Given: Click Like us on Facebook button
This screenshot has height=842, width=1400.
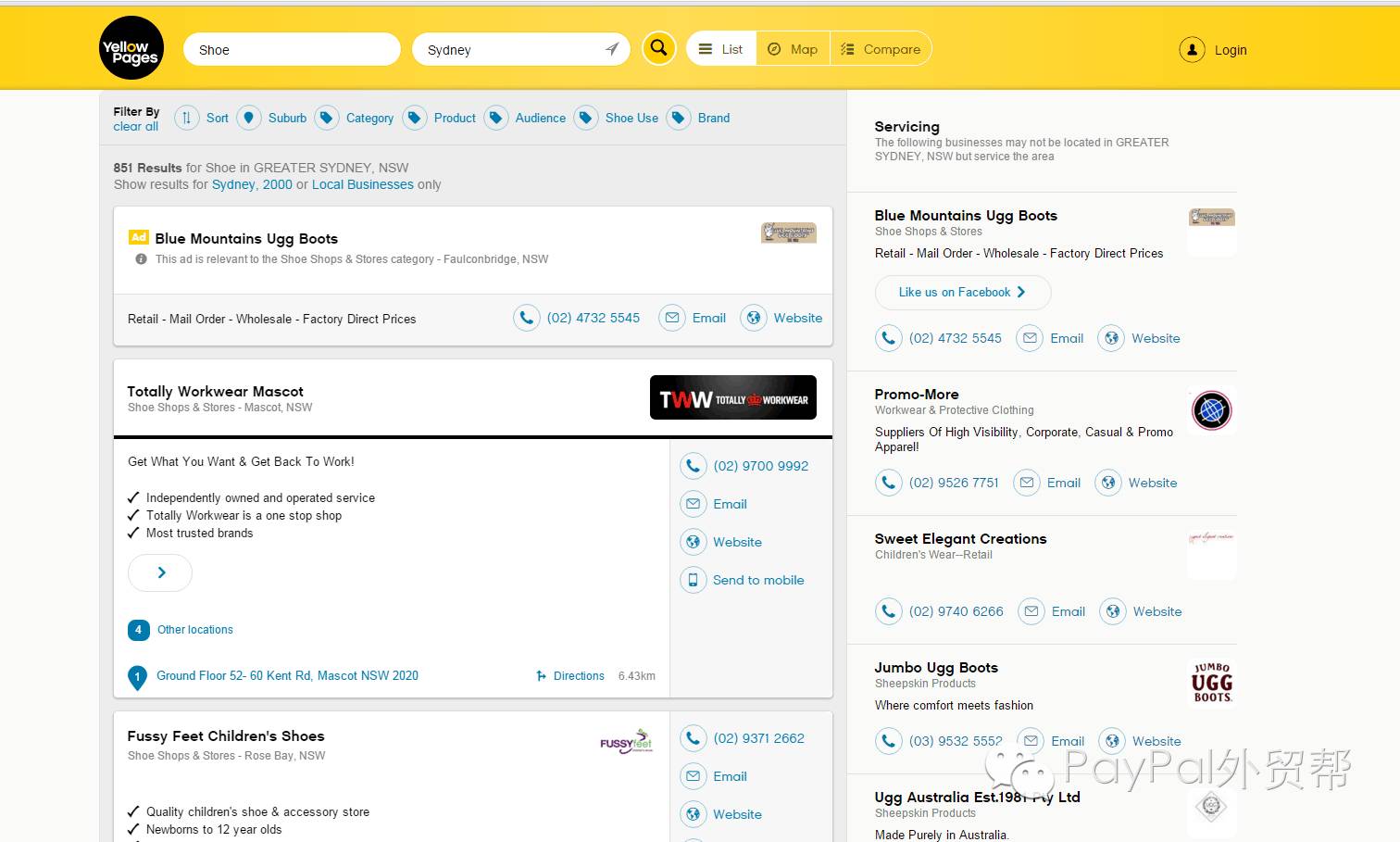Looking at the screenshot, I should point(962,292).
